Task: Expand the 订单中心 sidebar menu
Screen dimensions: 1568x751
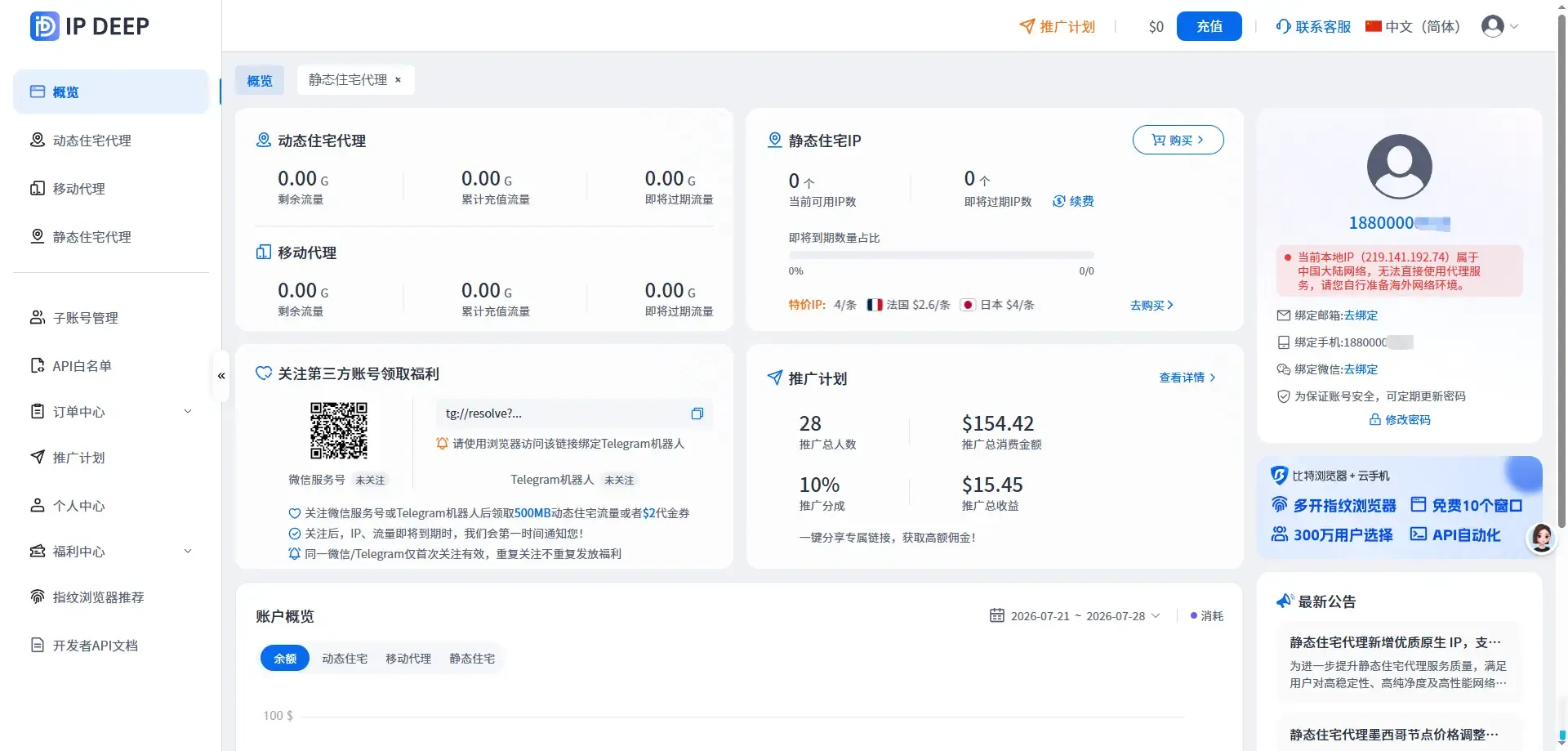Action: [x=111, y=412]
